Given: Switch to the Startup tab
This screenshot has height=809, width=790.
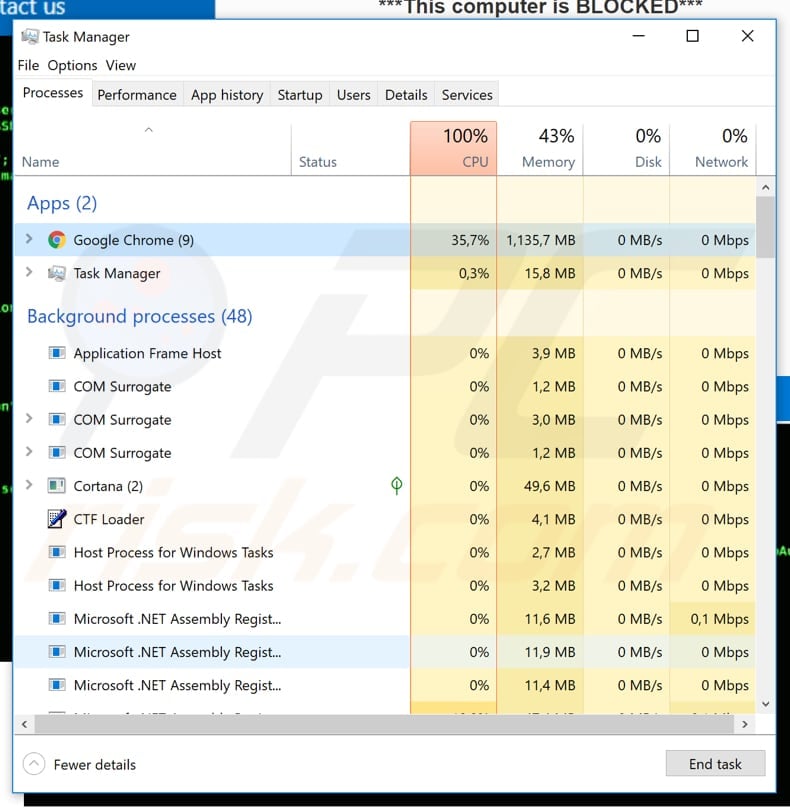Looking at the screenshot, I should pyautogui.click(x=300, y=95).
